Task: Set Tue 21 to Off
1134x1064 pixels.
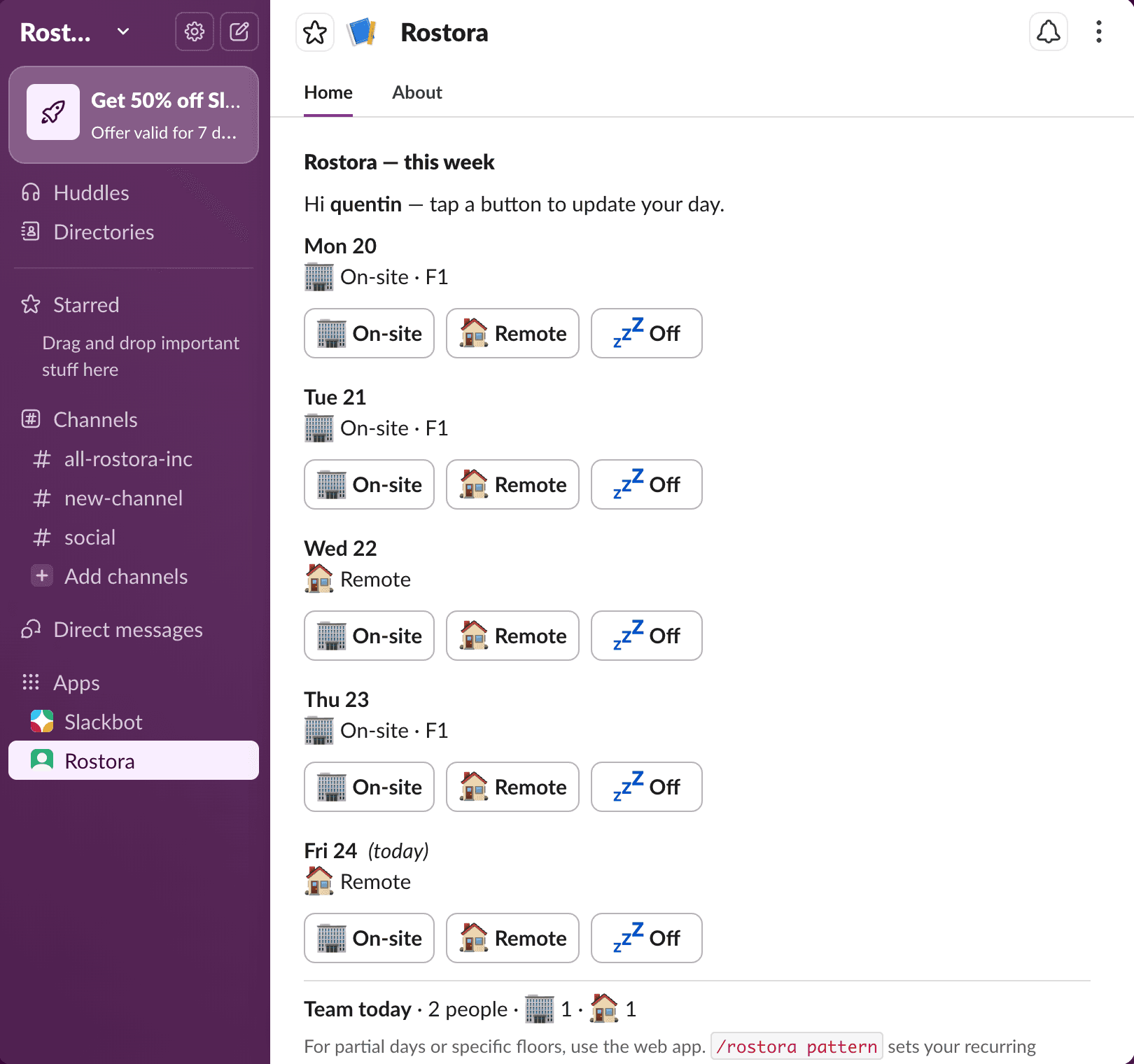Action: pyautogui.click(x=646, y=484)
